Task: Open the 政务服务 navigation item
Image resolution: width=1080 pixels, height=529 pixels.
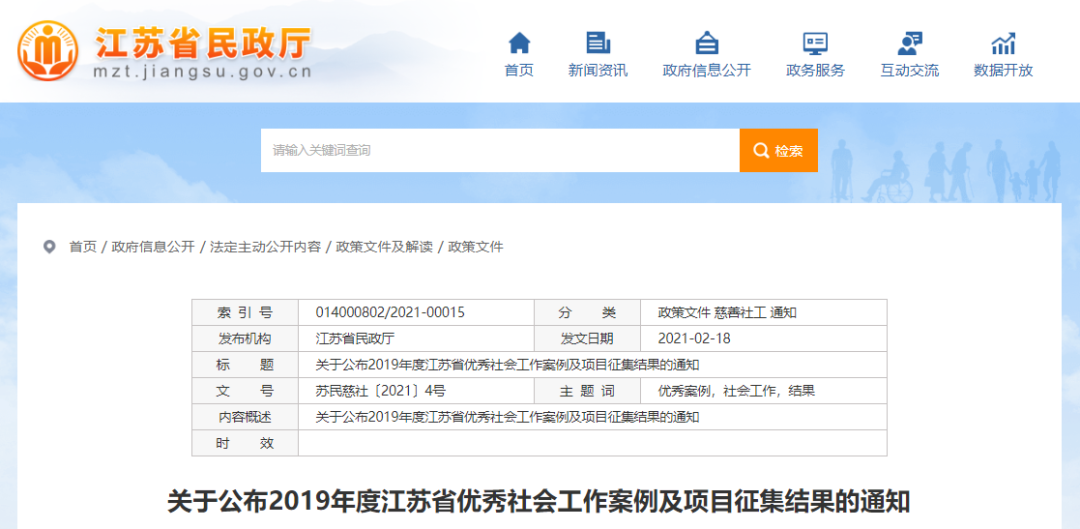Action: tap(815, 70)
